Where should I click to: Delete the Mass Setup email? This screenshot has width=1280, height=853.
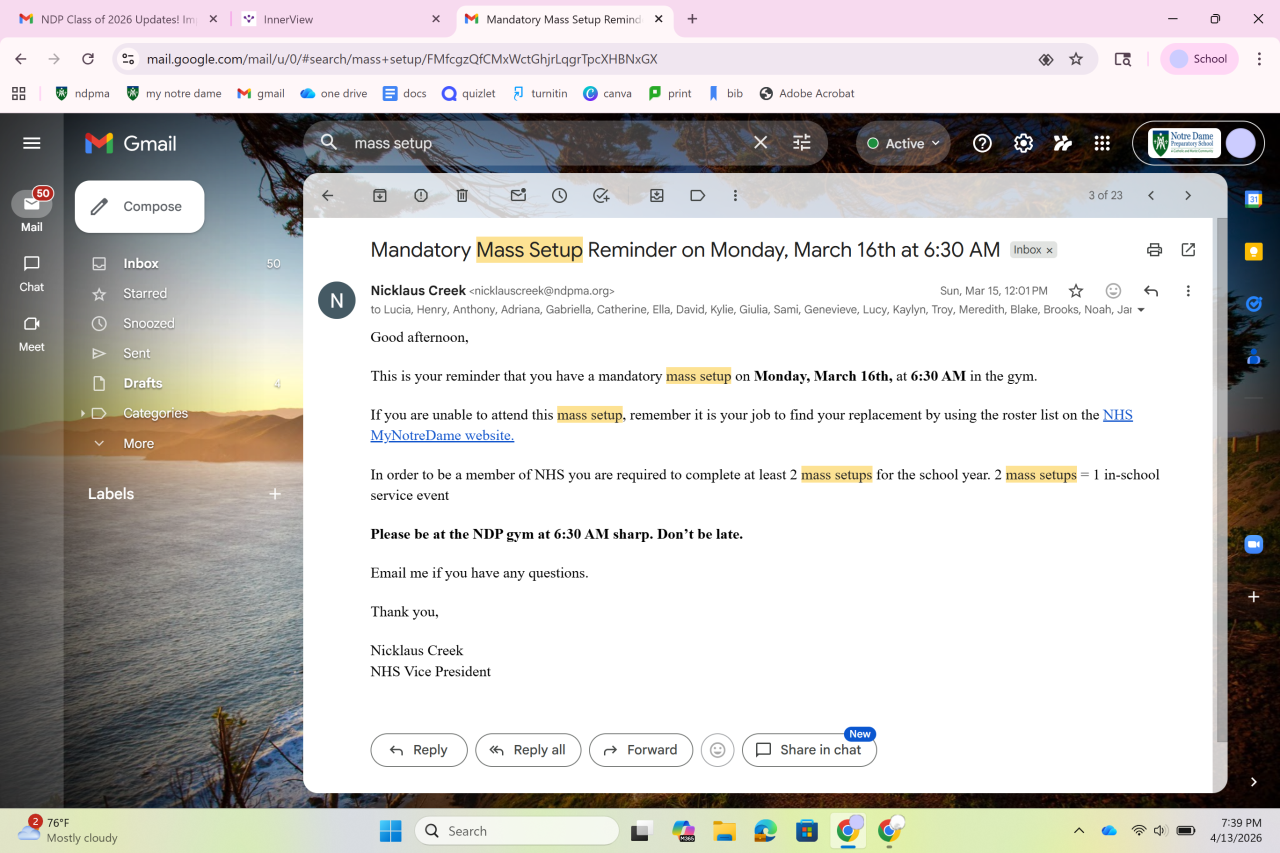click(462, 196)
